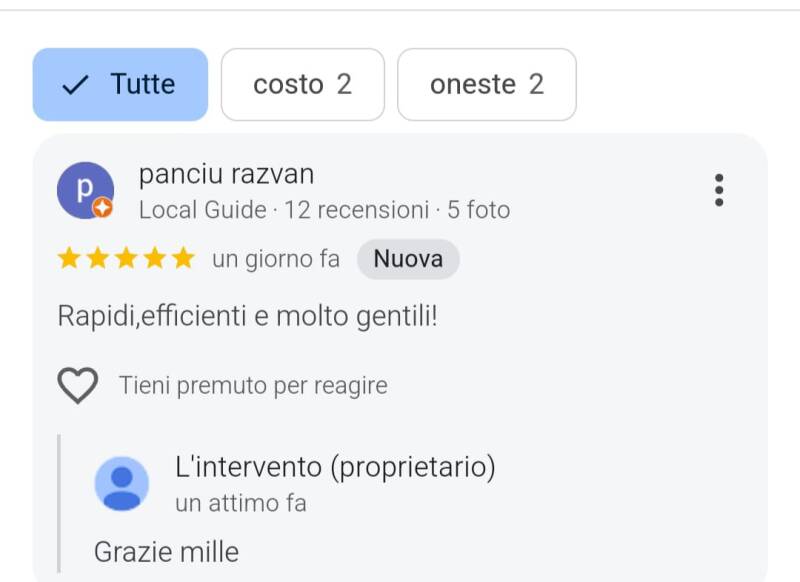The image size is (800, 582).
Task: Filter reviews by oneste keyword
Action: click(486, 85)
